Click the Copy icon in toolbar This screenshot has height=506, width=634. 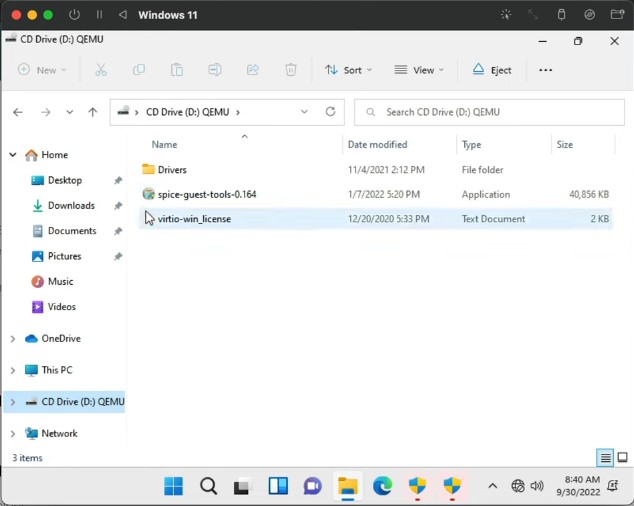tap(139, 70)
